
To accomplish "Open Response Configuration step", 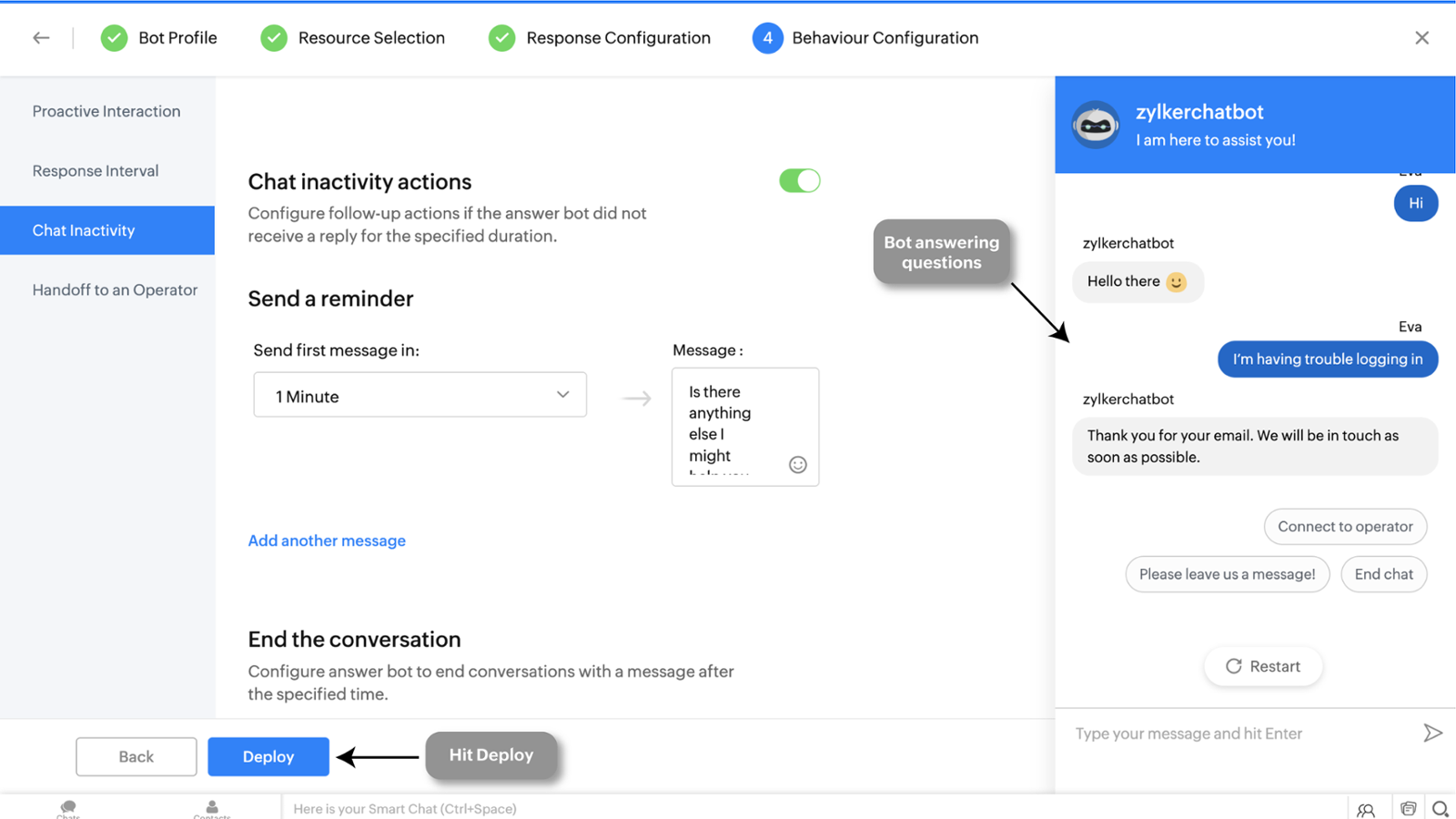I will [x=600, y=37].
